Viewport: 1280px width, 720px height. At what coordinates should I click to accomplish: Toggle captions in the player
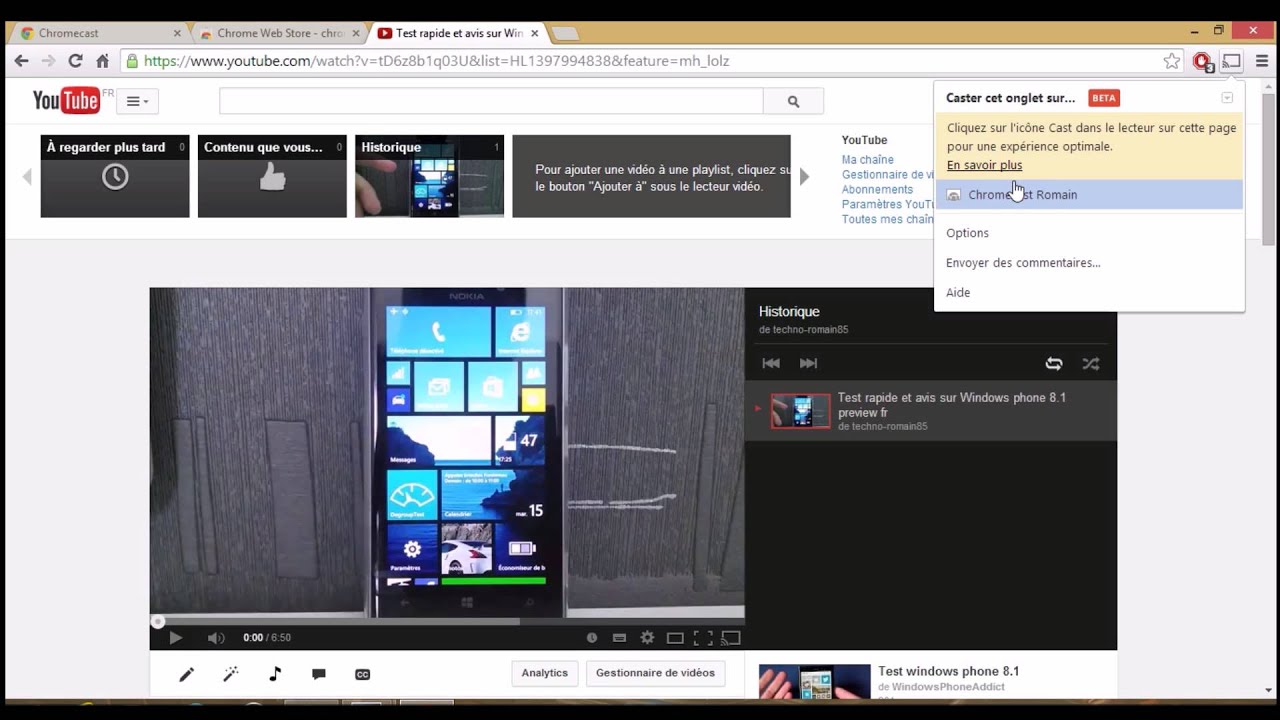[x=619, y=637]
